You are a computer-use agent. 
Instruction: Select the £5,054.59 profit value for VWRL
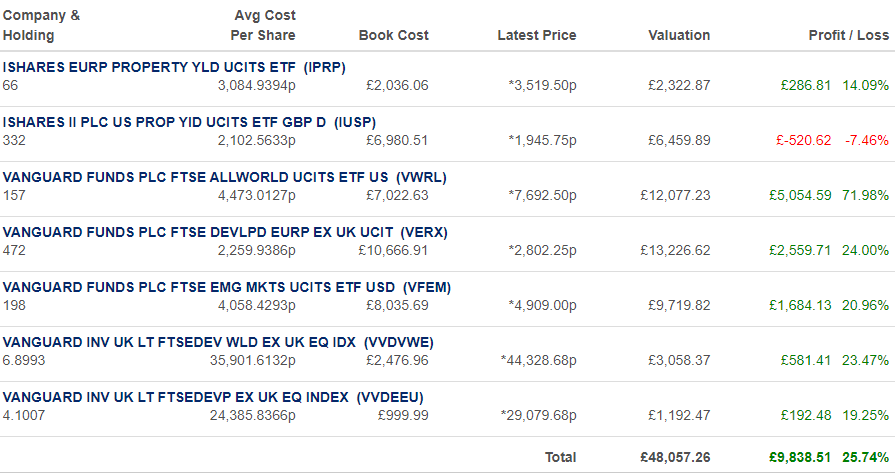click(x=800, y=195)
